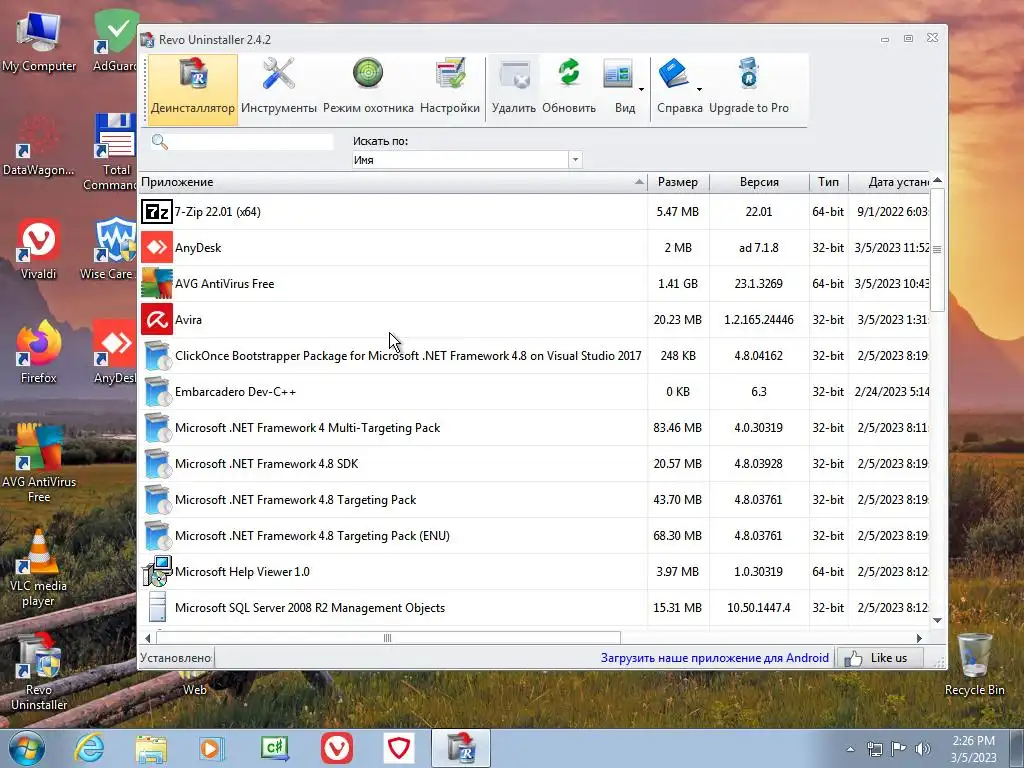Click the horizontal scroll right arrow
This screenshot has width=1024, height=768.
920,638
